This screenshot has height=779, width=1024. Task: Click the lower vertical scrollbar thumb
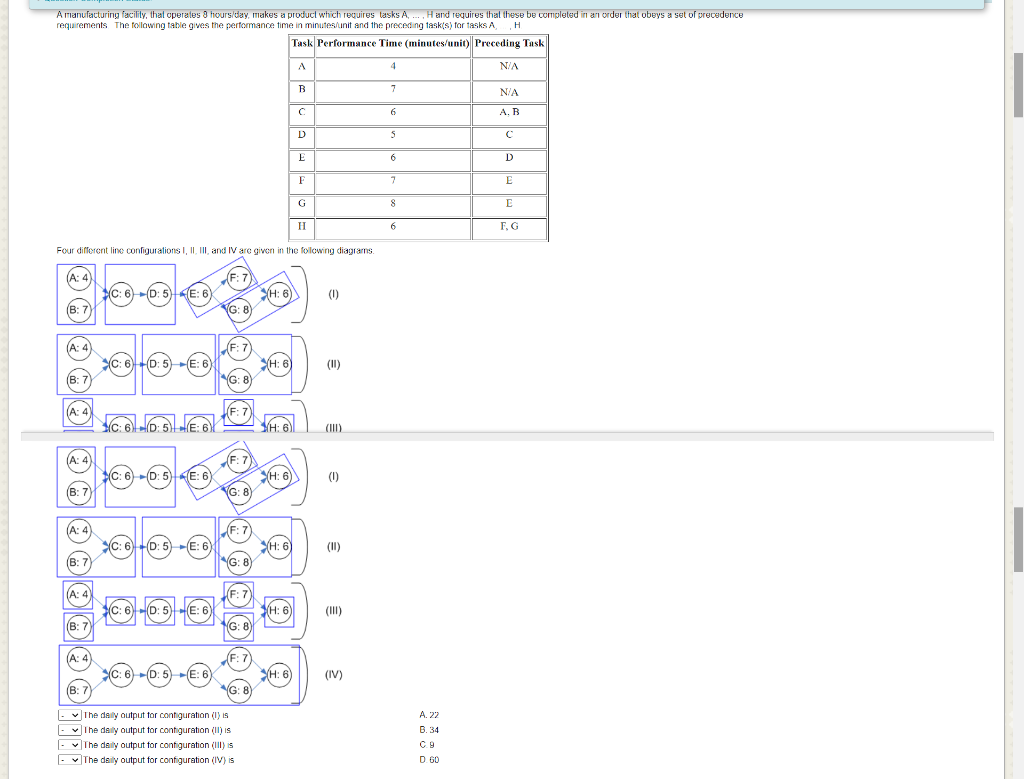[1018, 539]
